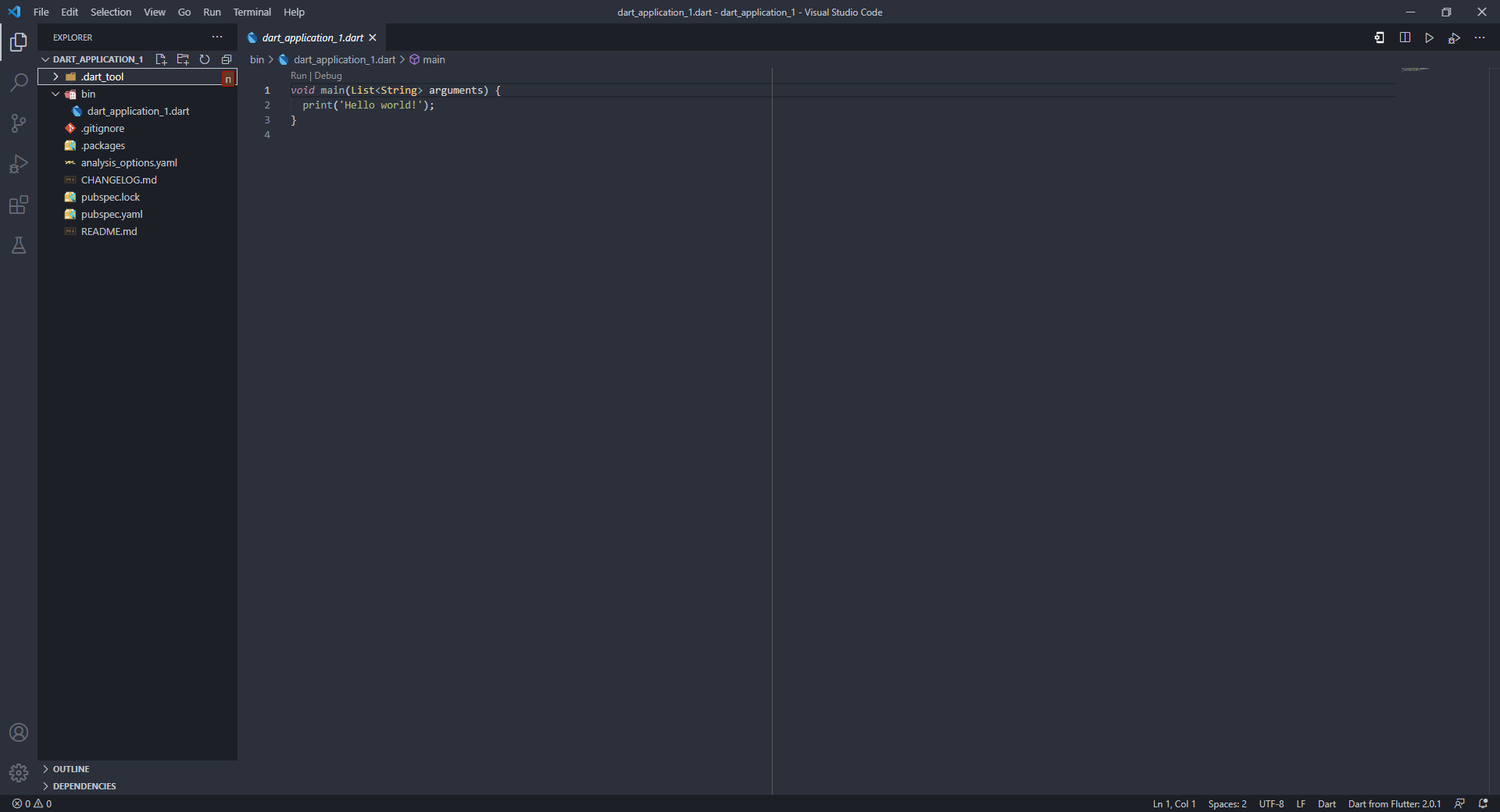This screenshot has height=812, width=1500.
Task: Click New Folder icon in Explorer
Action: tap(183, 59)
